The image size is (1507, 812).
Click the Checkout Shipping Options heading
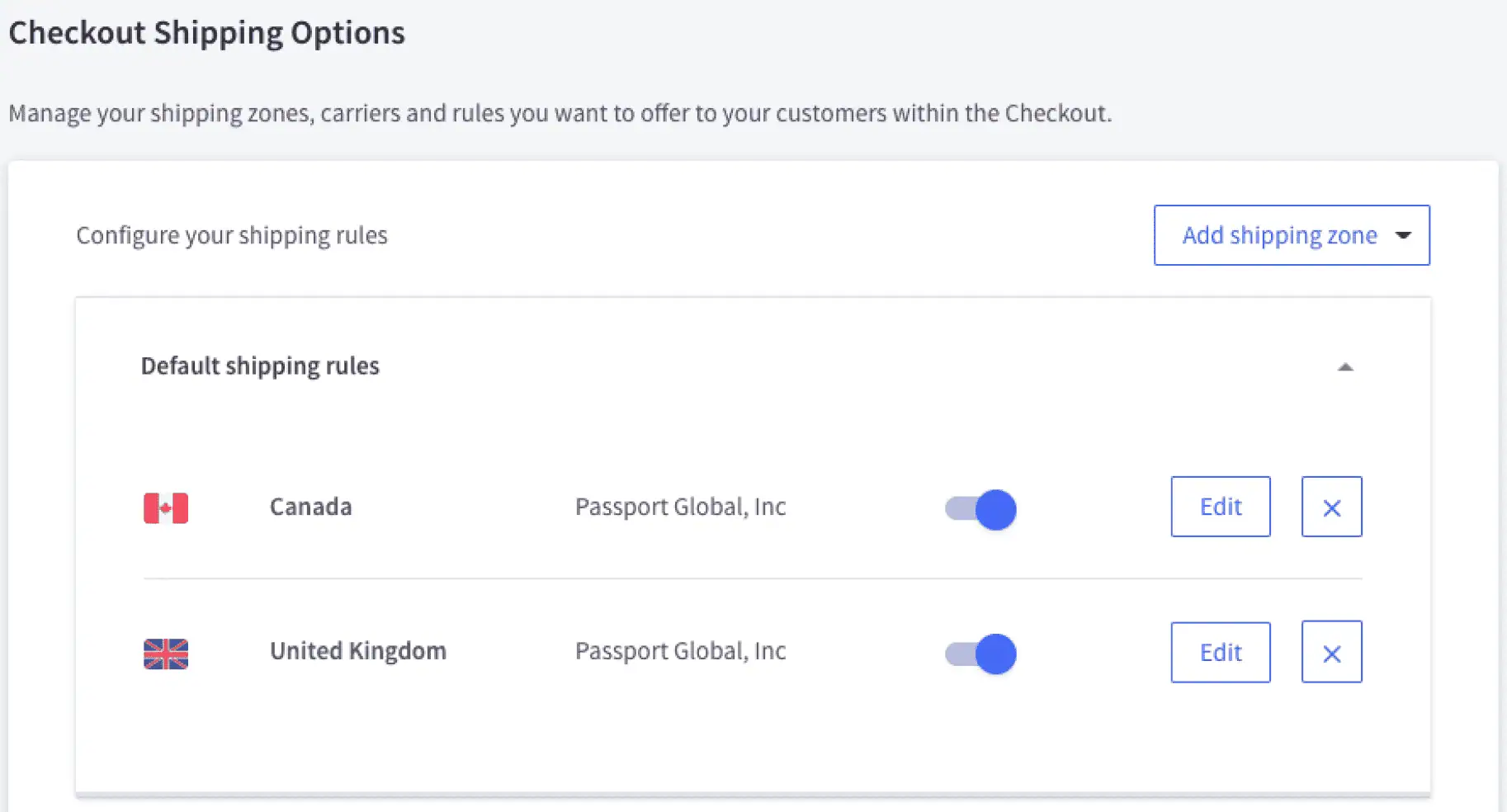pos(206,33)
